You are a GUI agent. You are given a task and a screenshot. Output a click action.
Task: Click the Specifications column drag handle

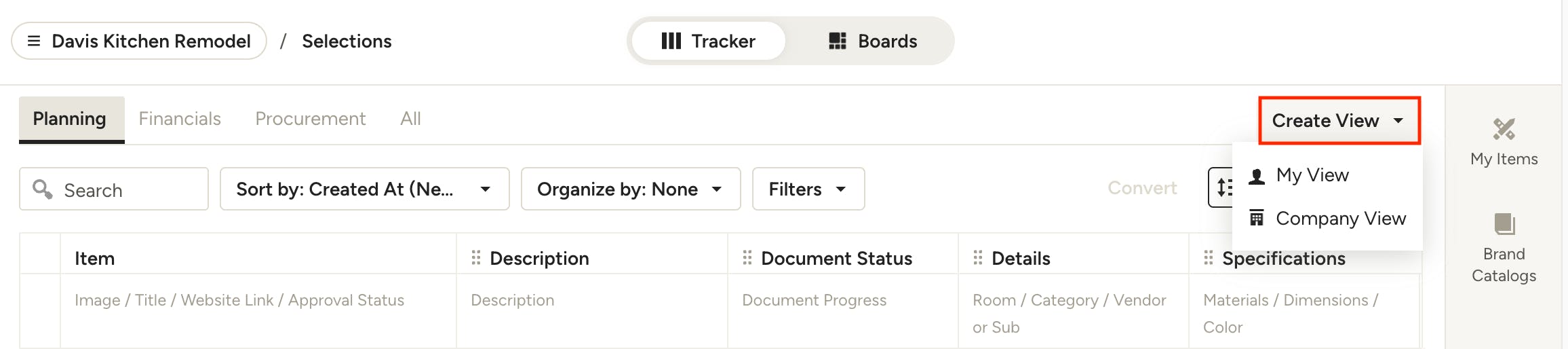click(1209, 258)
